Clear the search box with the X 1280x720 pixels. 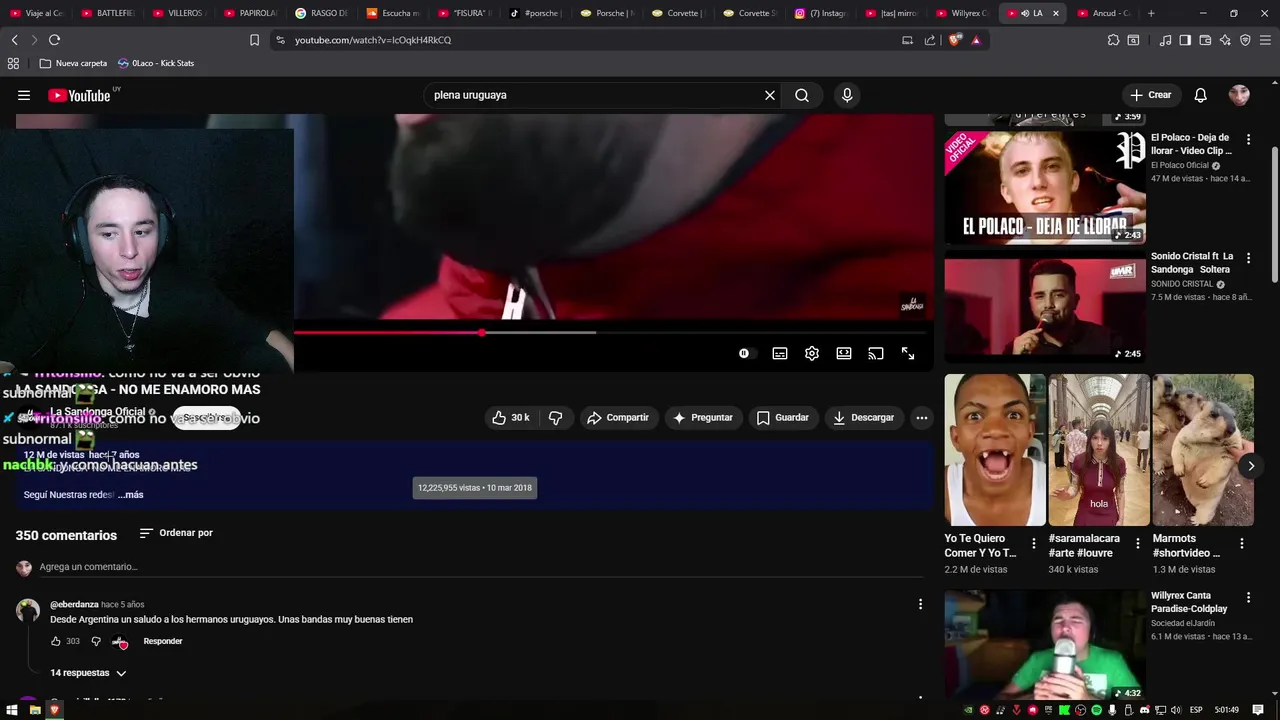pos(770,95)
